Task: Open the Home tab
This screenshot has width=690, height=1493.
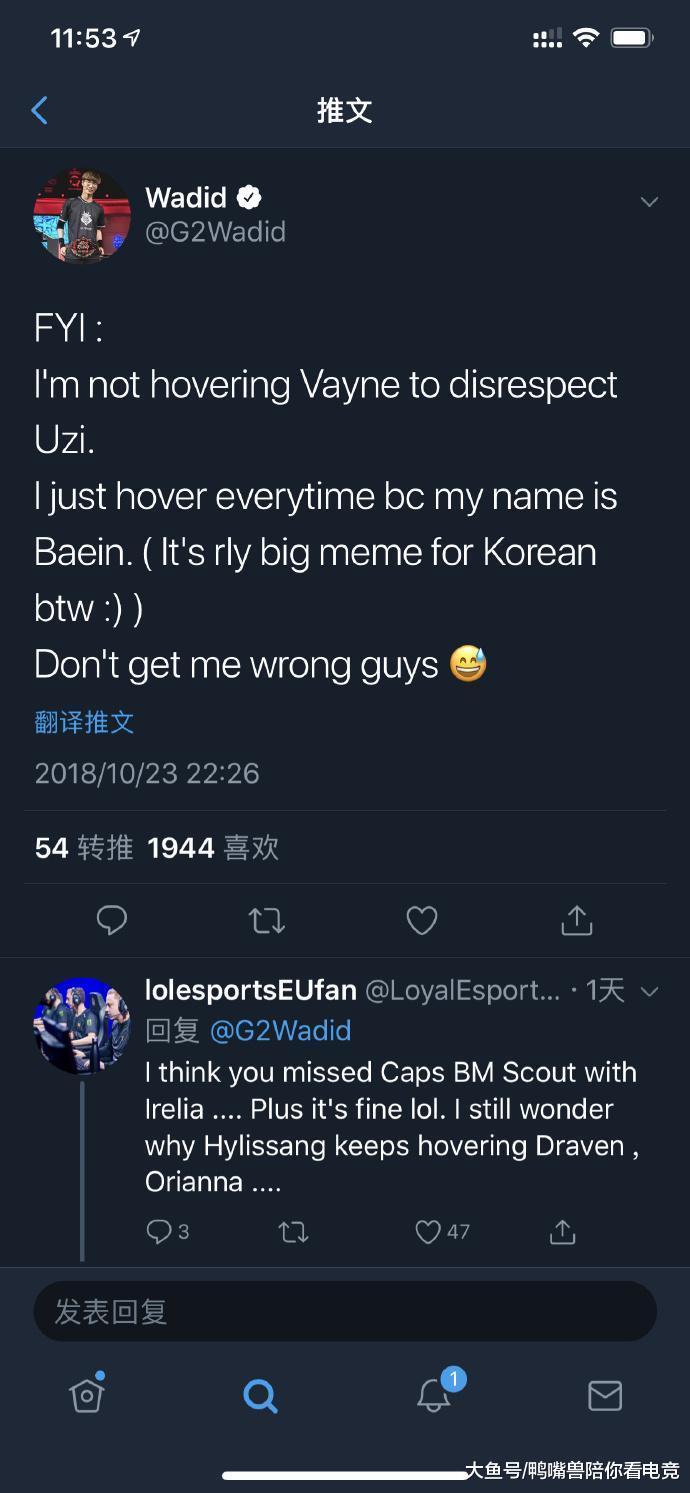Action: [x=87, y=1394]
